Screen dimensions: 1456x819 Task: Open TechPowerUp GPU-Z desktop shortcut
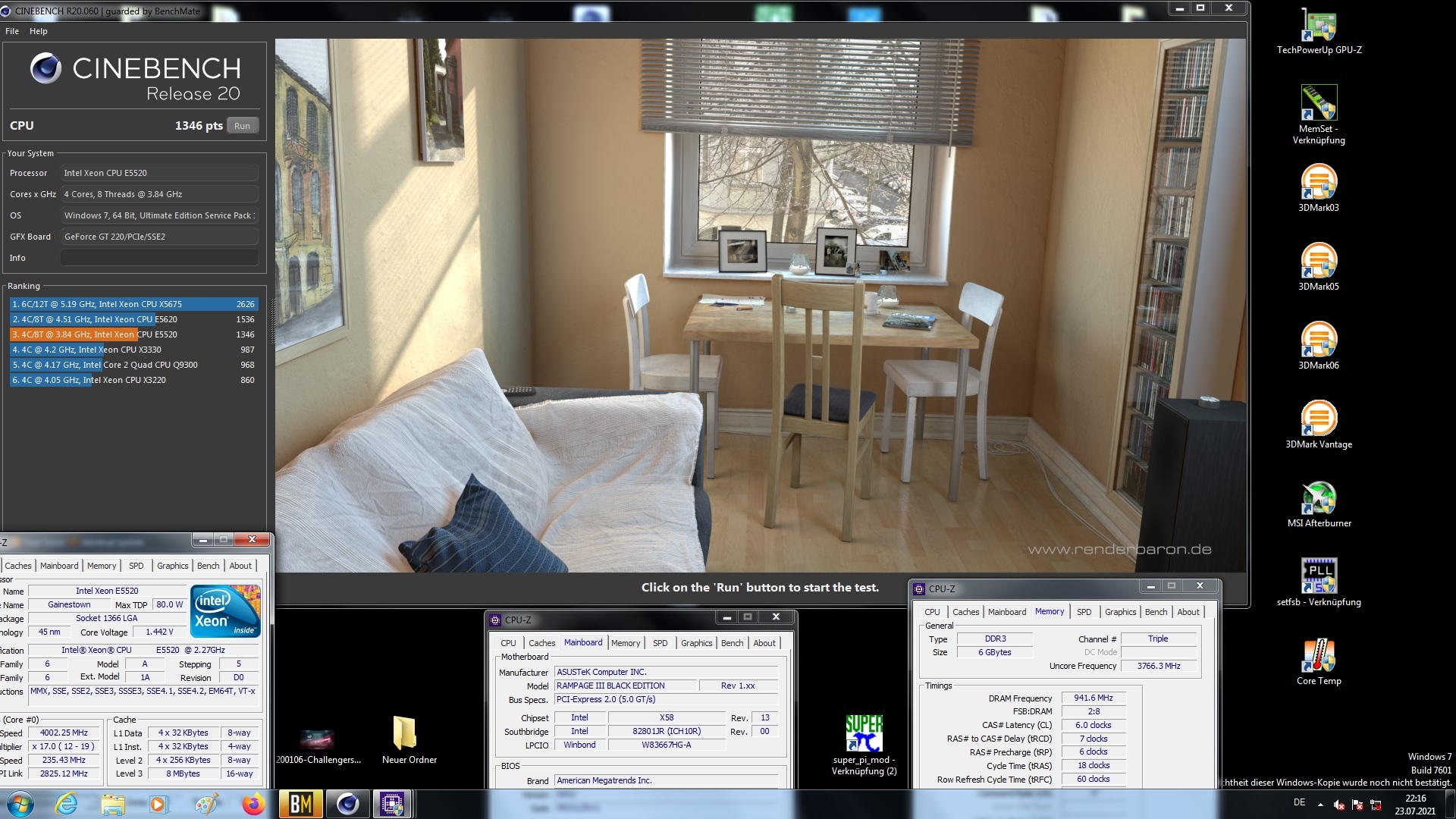click(x=1319, y=30)
